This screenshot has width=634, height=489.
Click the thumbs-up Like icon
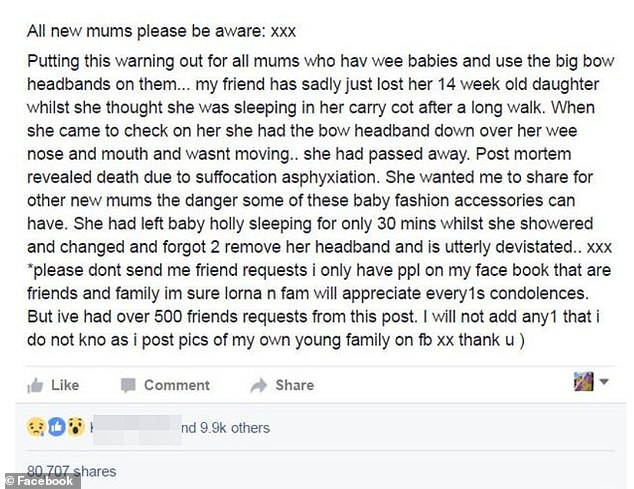34,385
